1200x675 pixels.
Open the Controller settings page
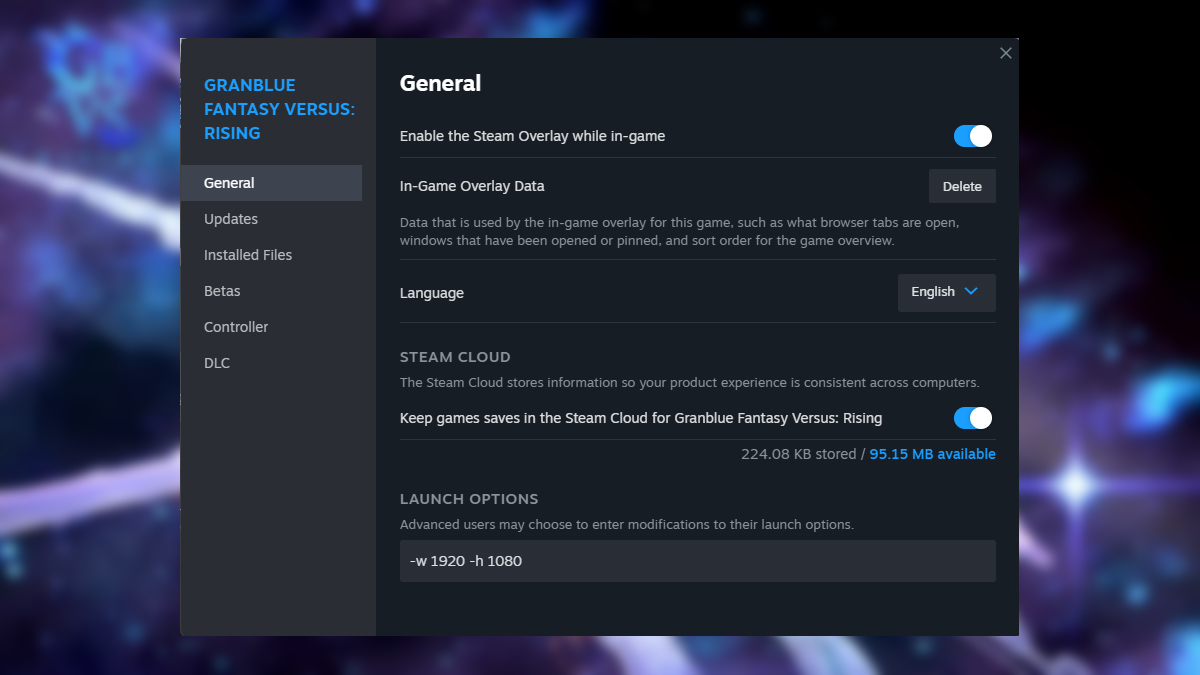click(236, 326)
